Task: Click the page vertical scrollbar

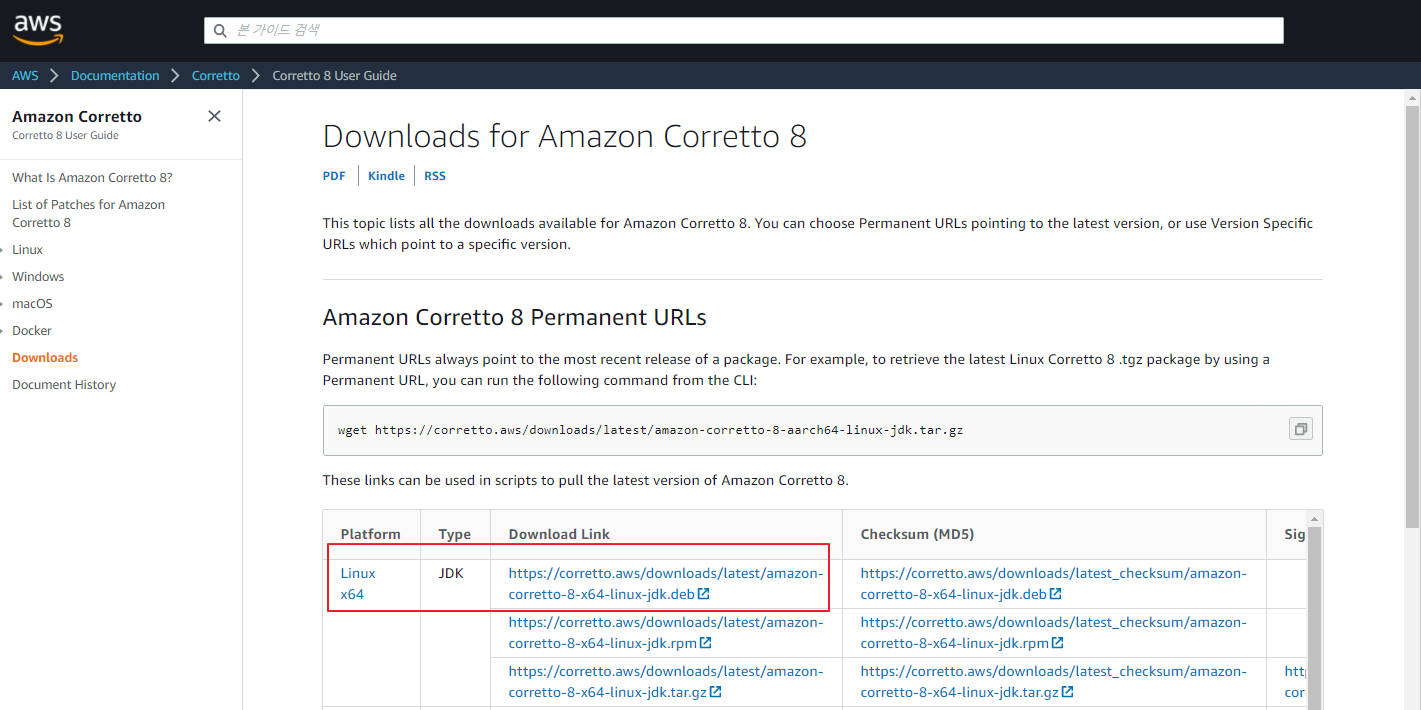Action: pos(1412,315)
